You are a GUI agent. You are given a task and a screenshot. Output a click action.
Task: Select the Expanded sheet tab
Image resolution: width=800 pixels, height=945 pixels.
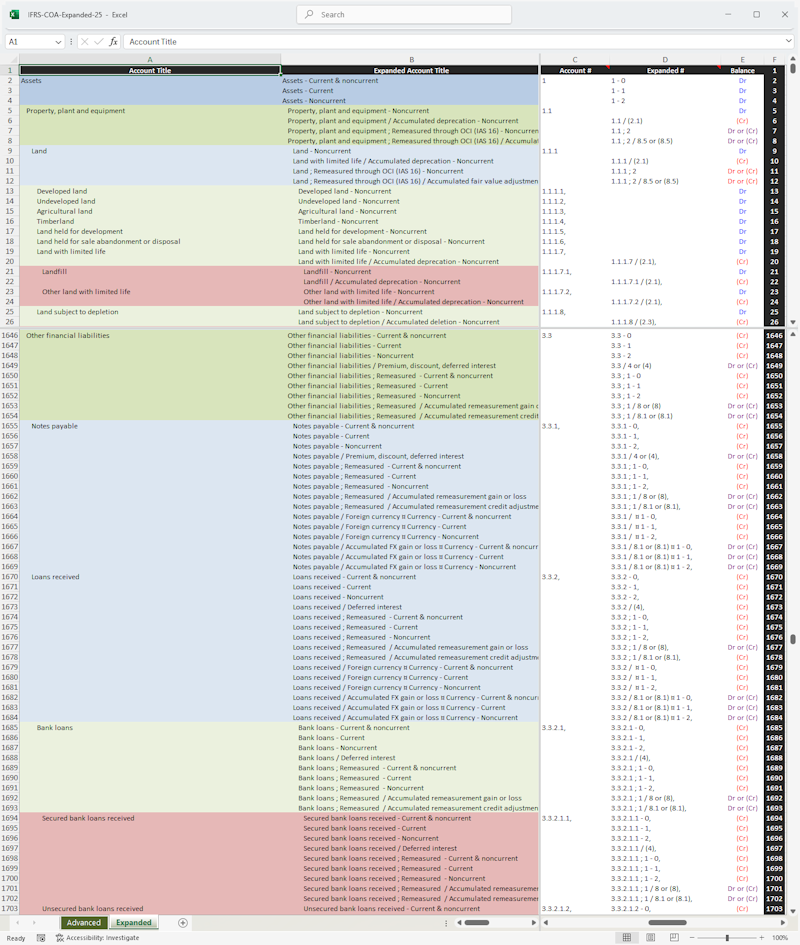pyautogui.click(x=134, y=923)
